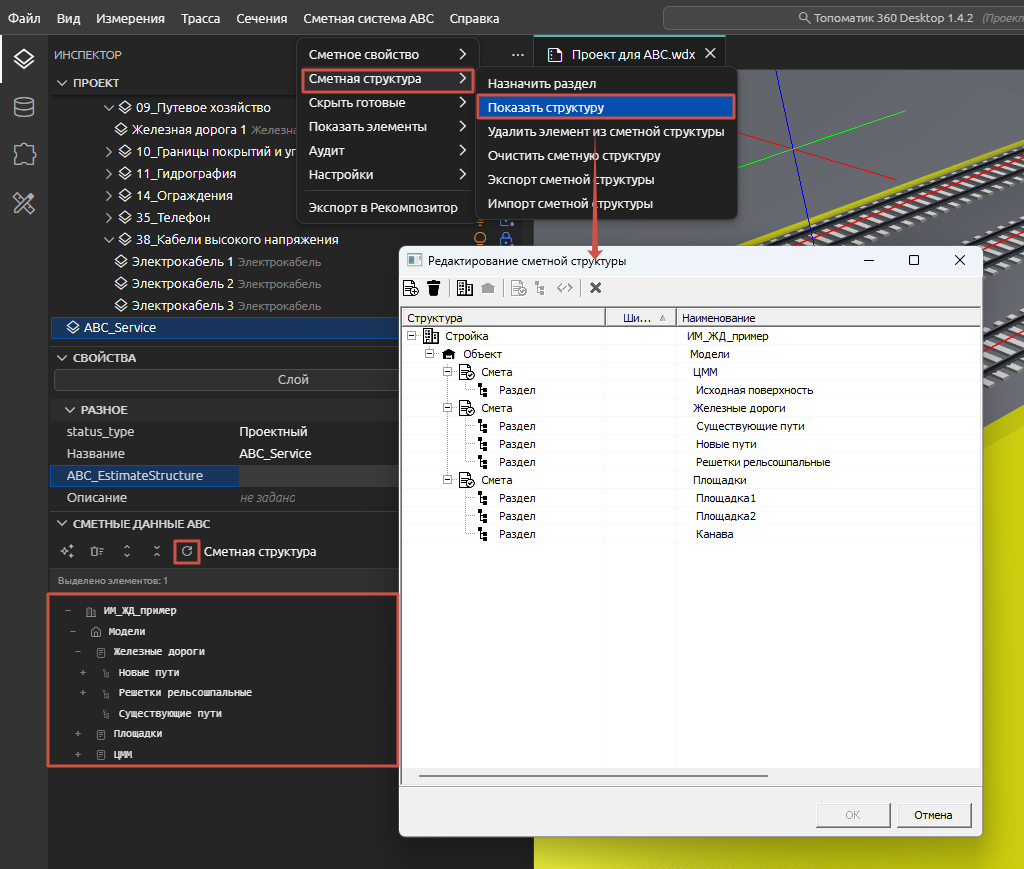Expand the ЦММ node in inspector tree
Viewport: 1024px width, 869px height.
coord(78,754)
